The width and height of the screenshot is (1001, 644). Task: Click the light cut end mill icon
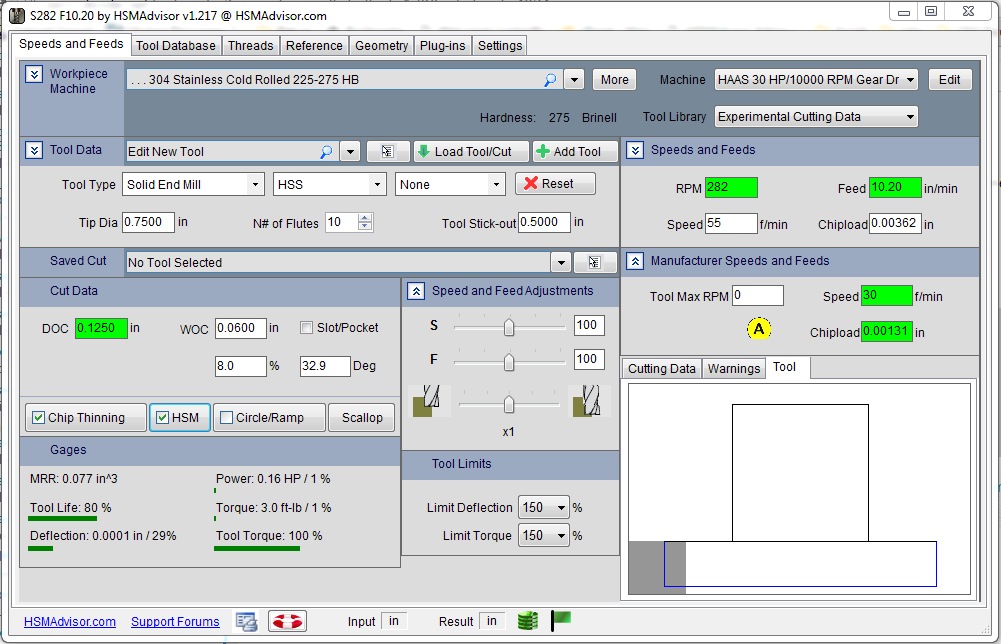tap(422, 402)
